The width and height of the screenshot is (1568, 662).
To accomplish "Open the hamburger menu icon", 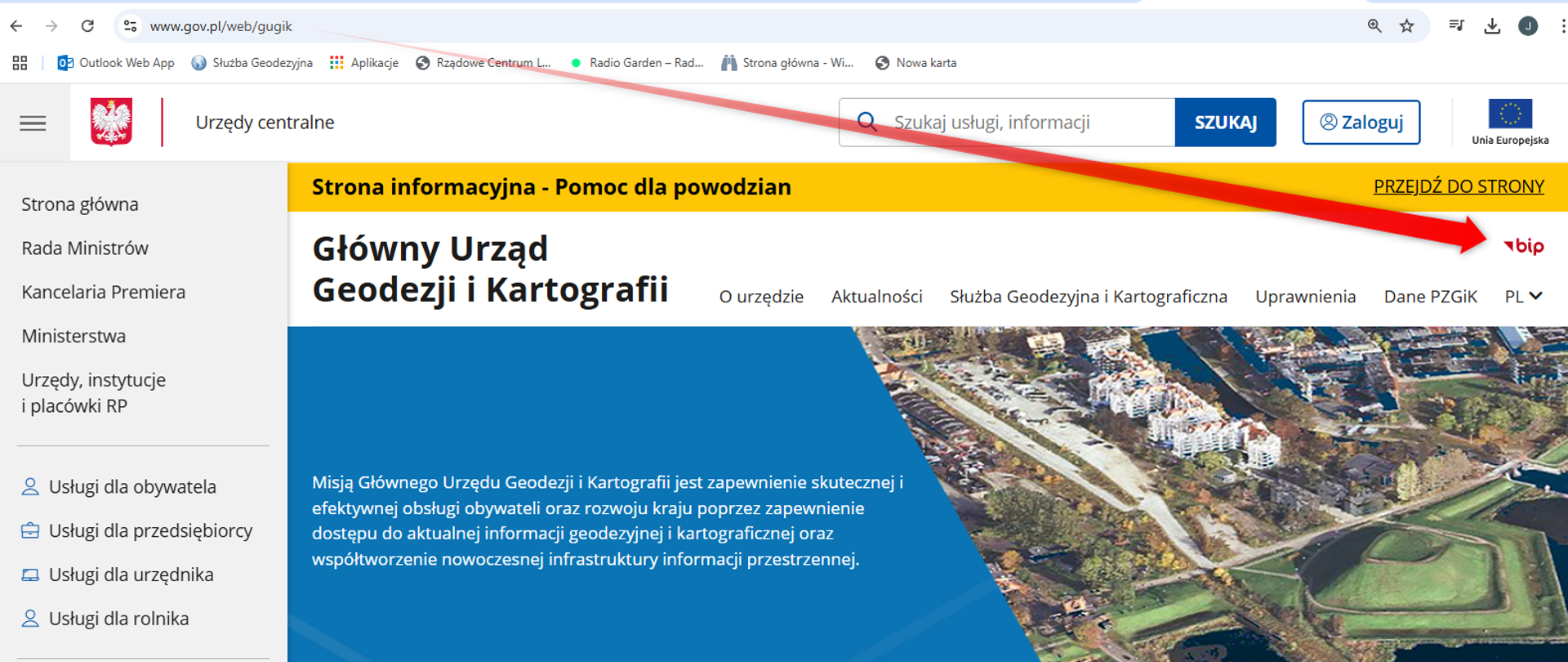I will pyautogui.click(x=33, y=123).
